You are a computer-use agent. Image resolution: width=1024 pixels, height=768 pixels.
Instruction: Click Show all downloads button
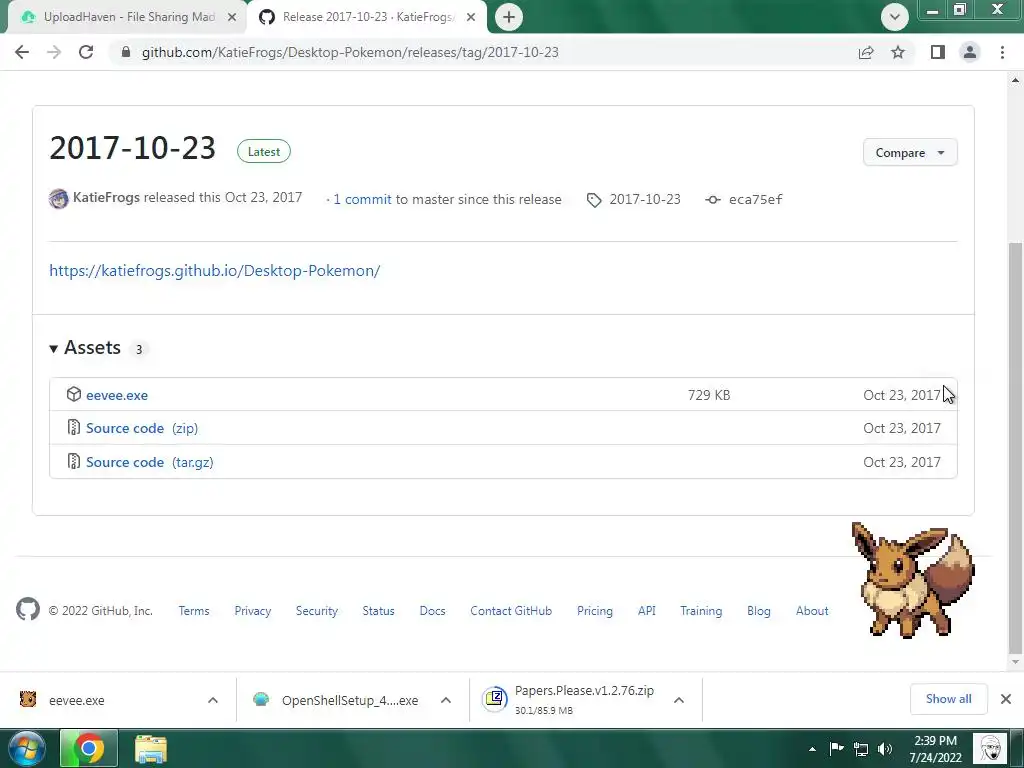[948, 699]
